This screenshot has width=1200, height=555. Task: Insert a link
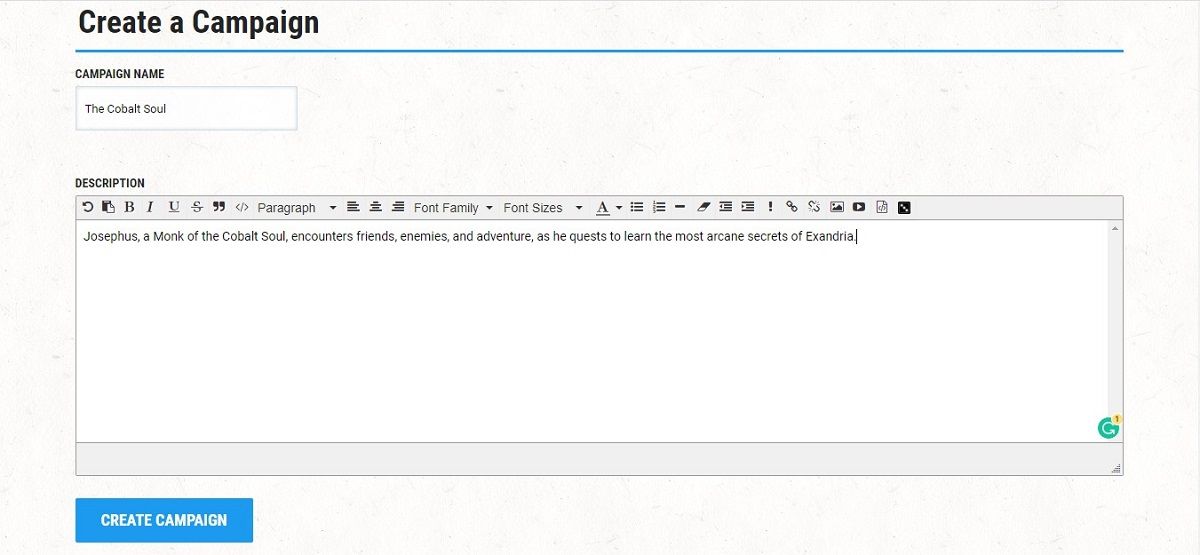(792, 207)
